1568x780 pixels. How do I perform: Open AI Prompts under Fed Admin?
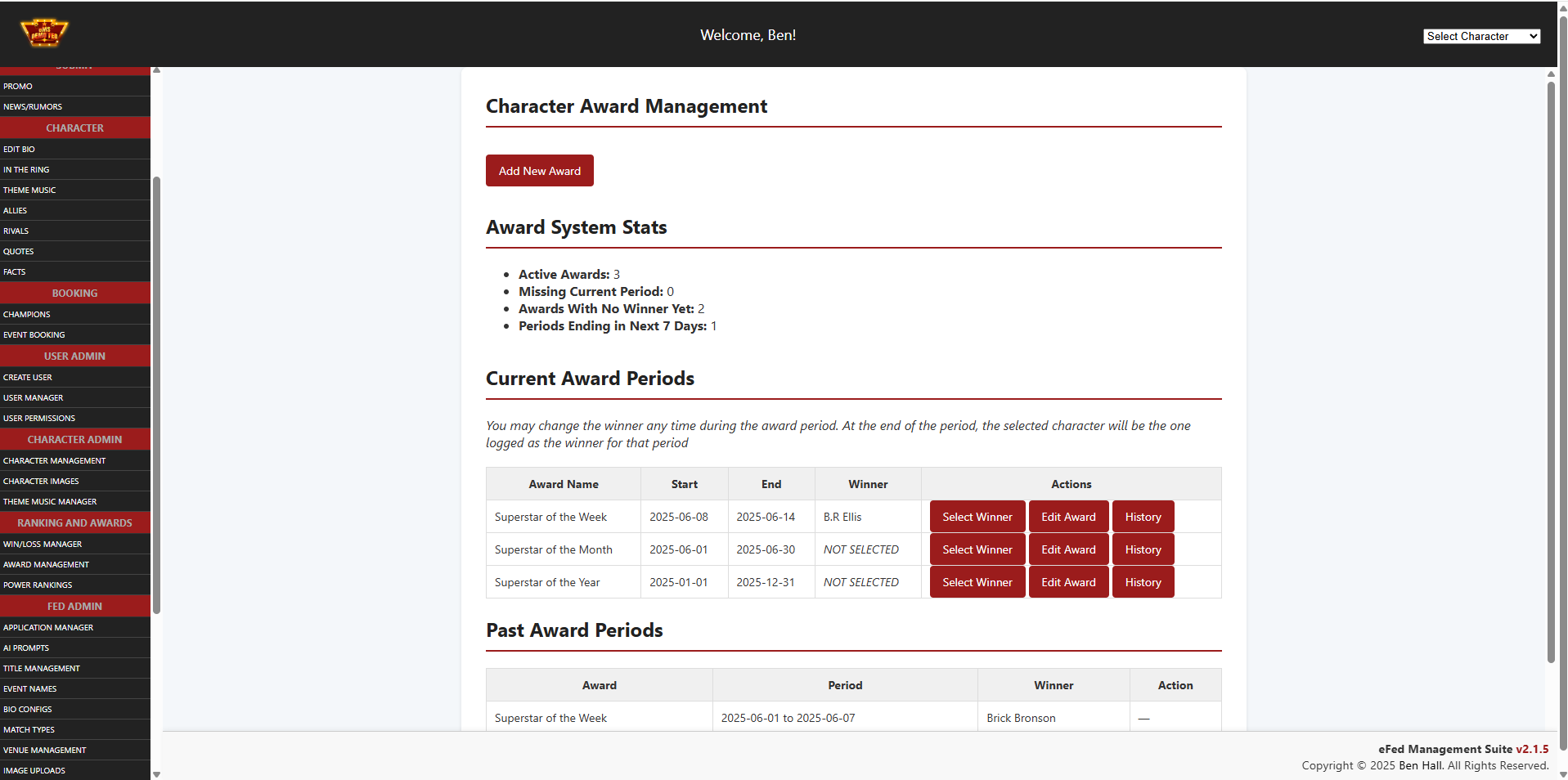(x=26, y=648)
